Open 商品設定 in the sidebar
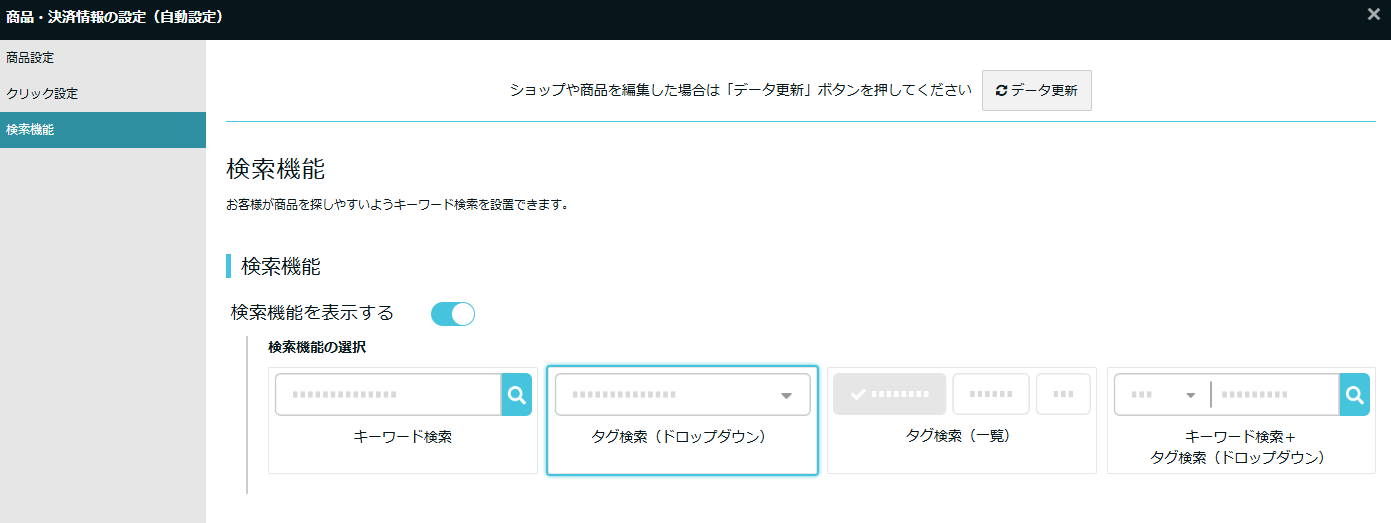1391x523 pixels. 103,58
